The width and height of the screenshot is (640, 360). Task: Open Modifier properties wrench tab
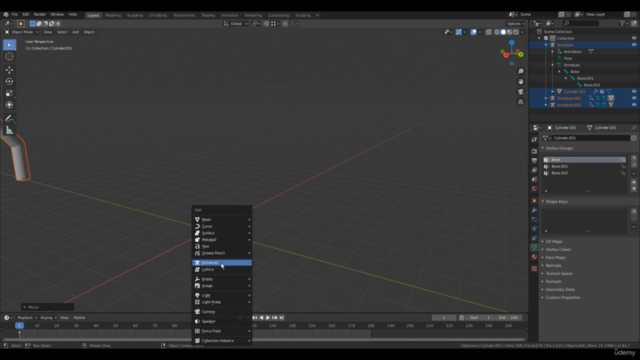(534, 210)
